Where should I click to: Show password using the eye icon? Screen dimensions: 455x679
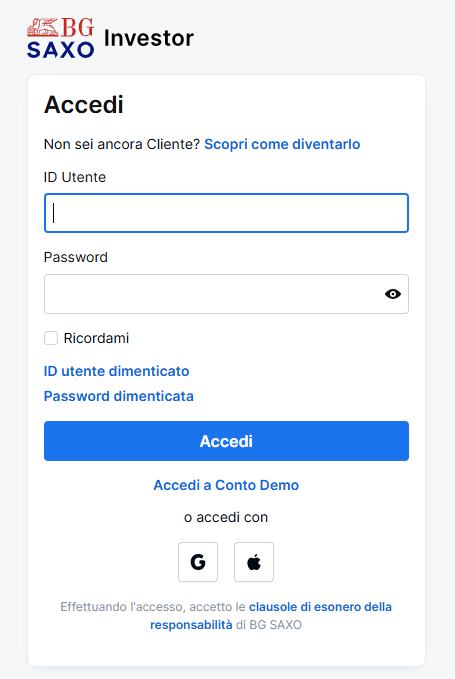pos(393,294)
